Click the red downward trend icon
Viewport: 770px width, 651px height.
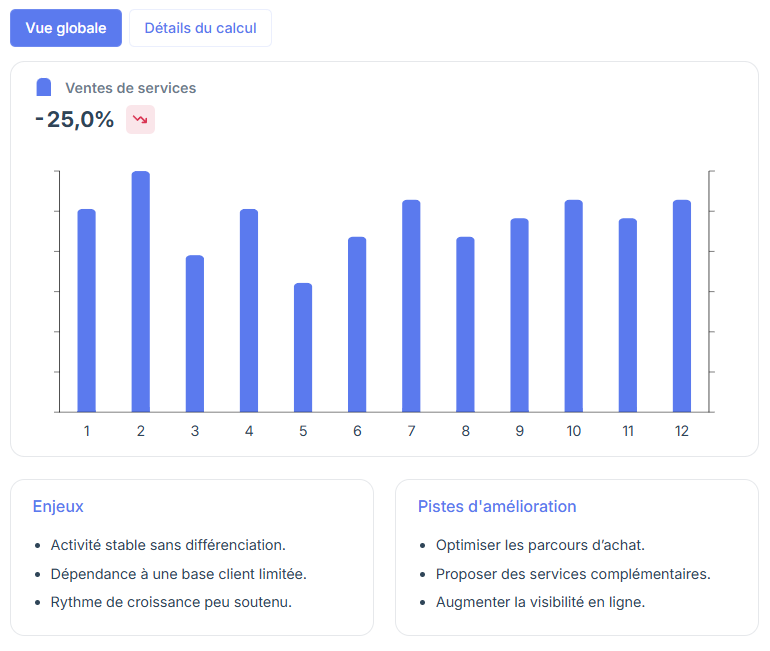(140, 119)
